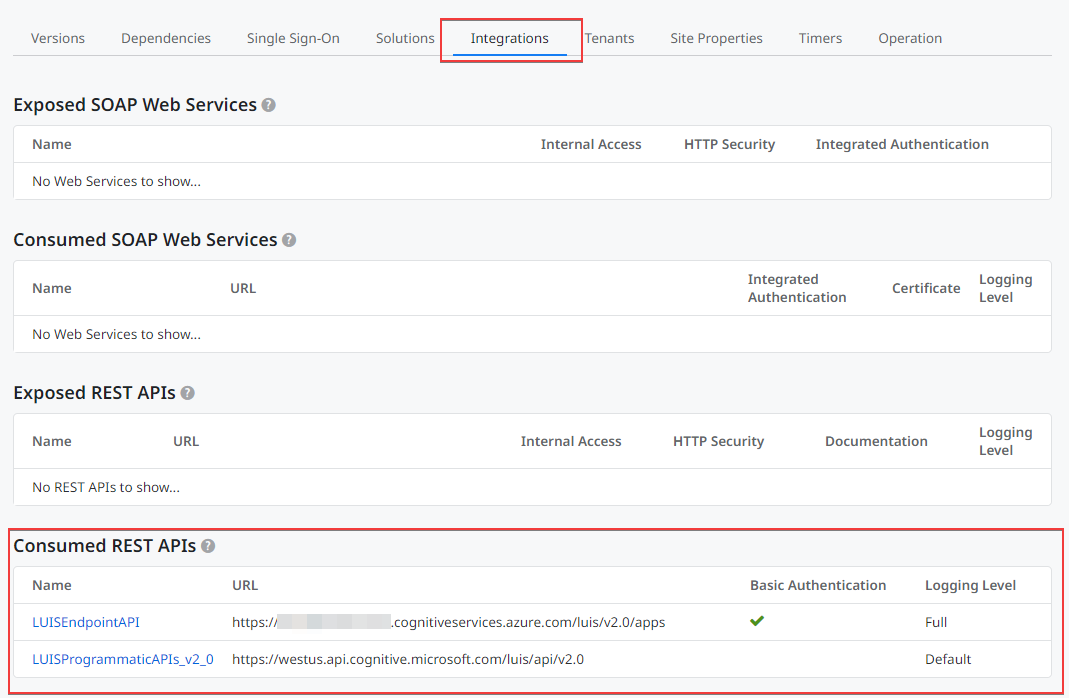
Task: Click the Name column header under Consumed REST APIs
Action: point(51,585)
